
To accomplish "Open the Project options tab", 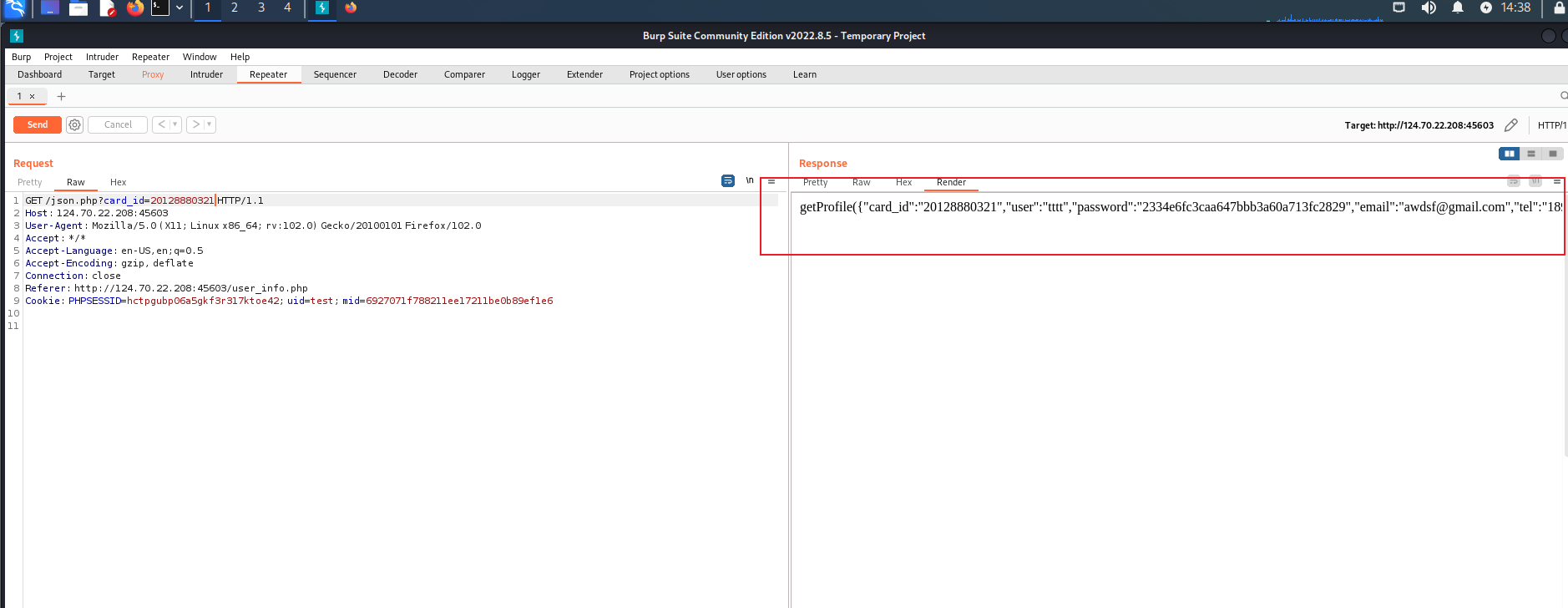I will click(x=660, y=74).
